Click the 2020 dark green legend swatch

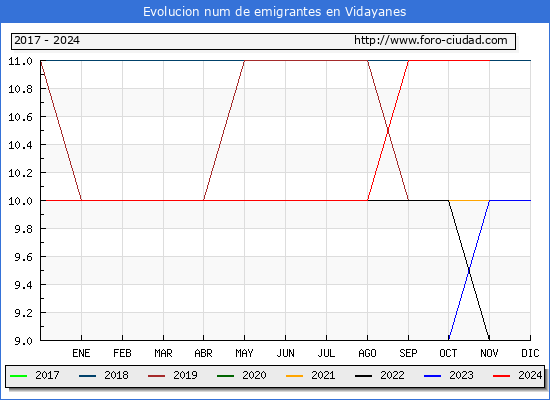[226, 376]
